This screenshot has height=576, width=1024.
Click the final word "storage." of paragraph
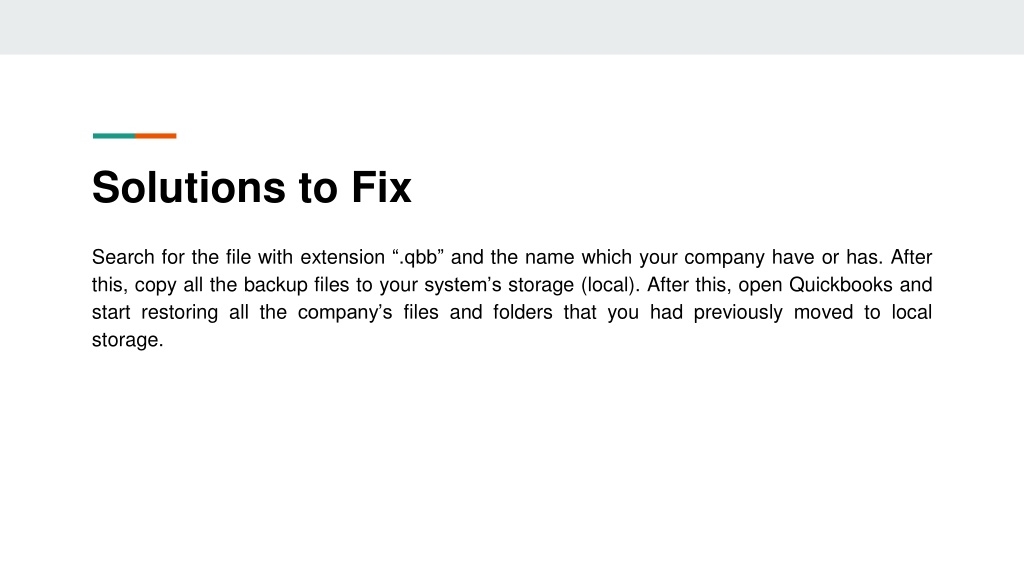127,340
